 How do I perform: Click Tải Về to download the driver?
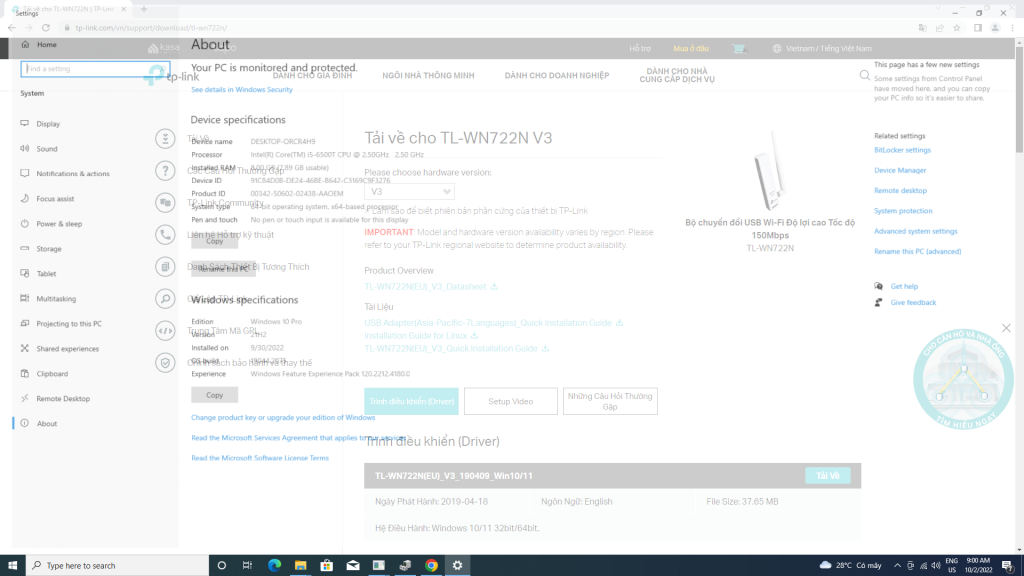[827, 475]
